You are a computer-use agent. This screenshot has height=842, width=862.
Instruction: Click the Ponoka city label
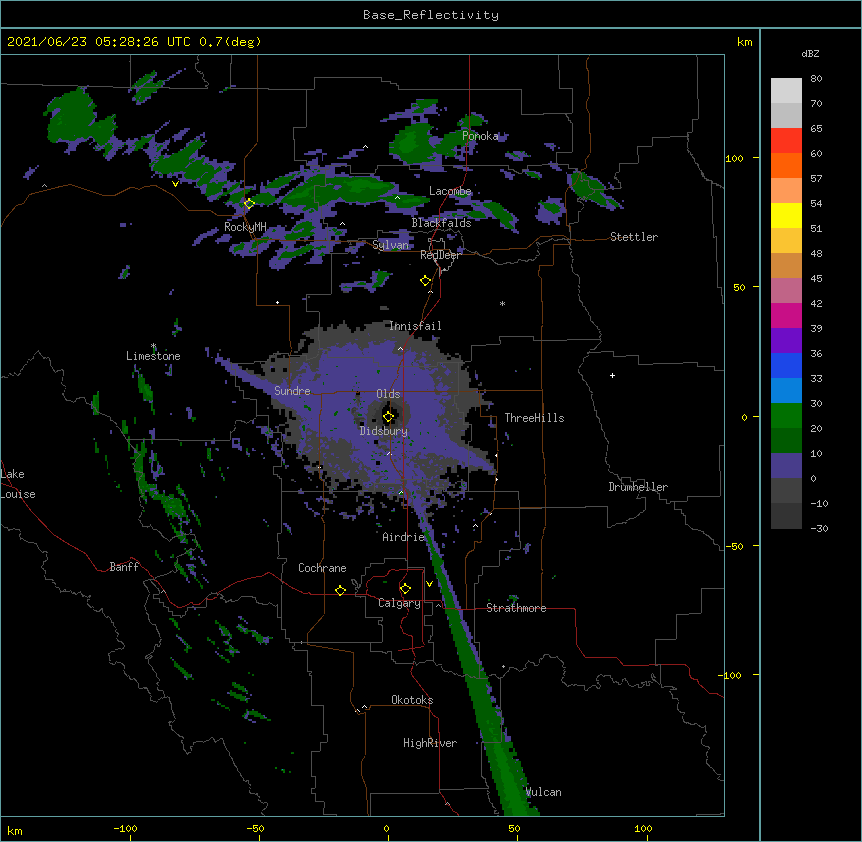[x=480, y=136]
